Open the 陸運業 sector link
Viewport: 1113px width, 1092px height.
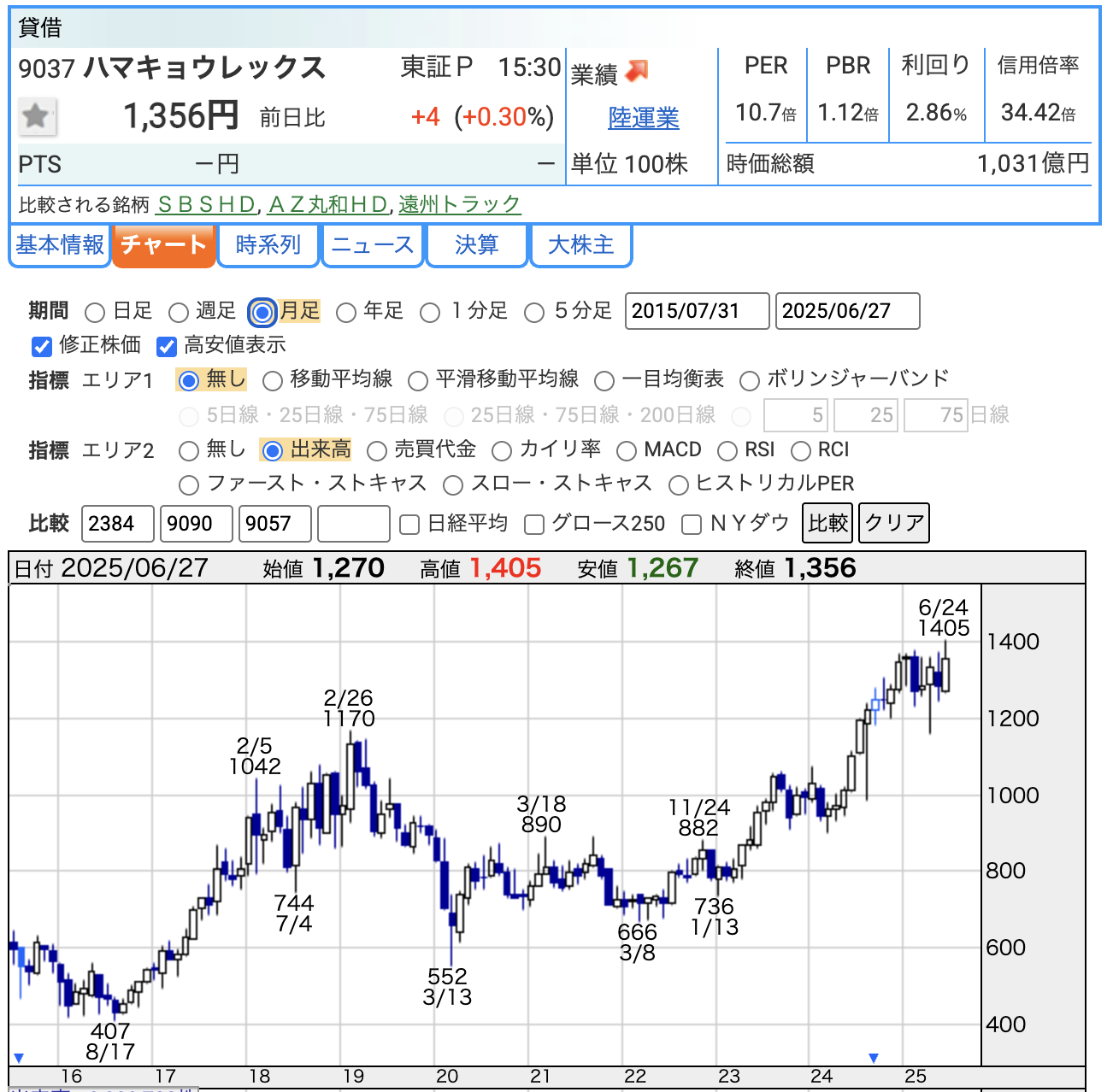[x=644, y=118]
